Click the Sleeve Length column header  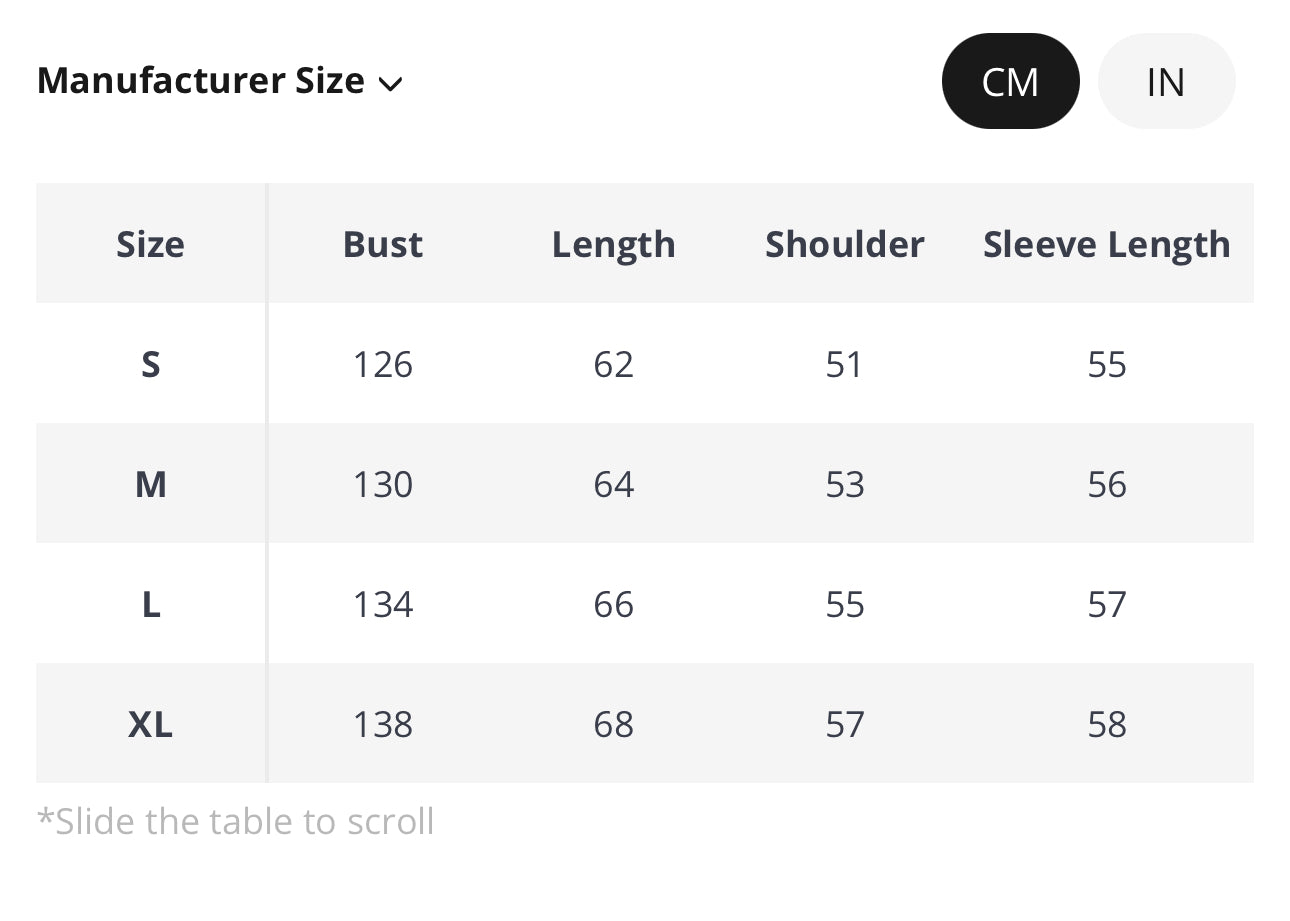click(x=1106, y=244)
